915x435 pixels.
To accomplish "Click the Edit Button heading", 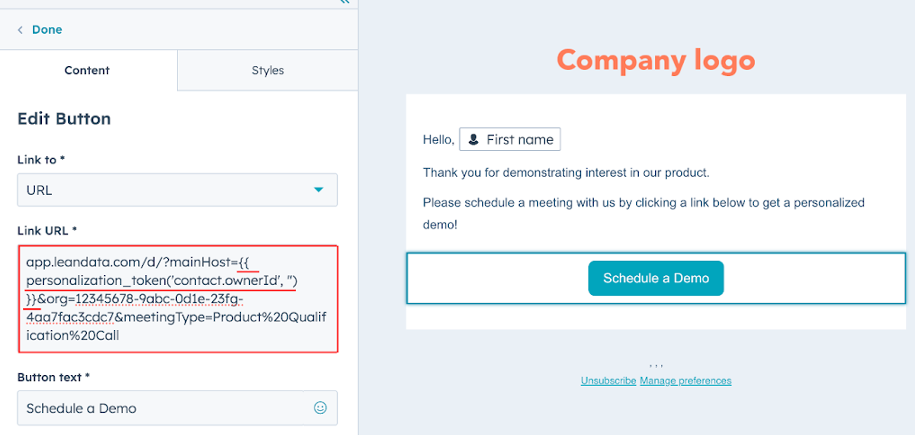I will [64, 119].
